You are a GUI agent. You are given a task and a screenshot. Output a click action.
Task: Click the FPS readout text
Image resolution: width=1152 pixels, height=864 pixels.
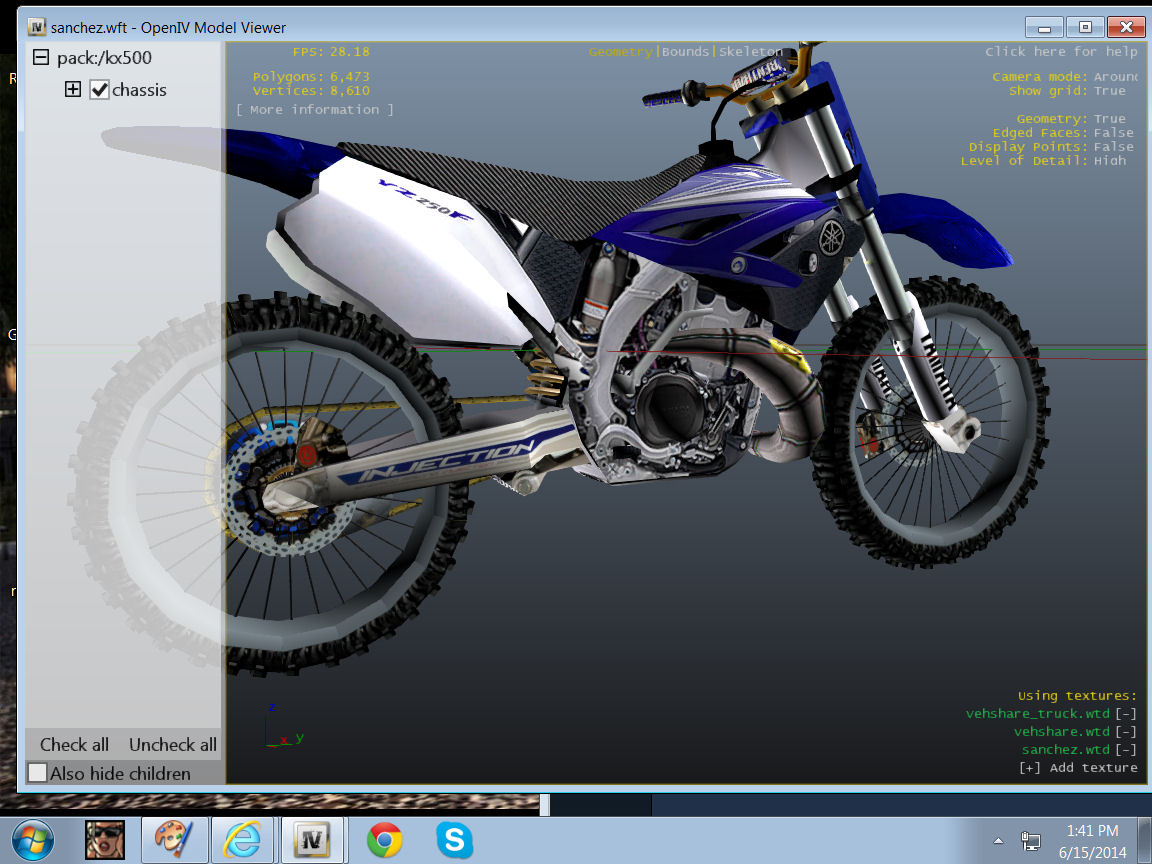[331, 51]
